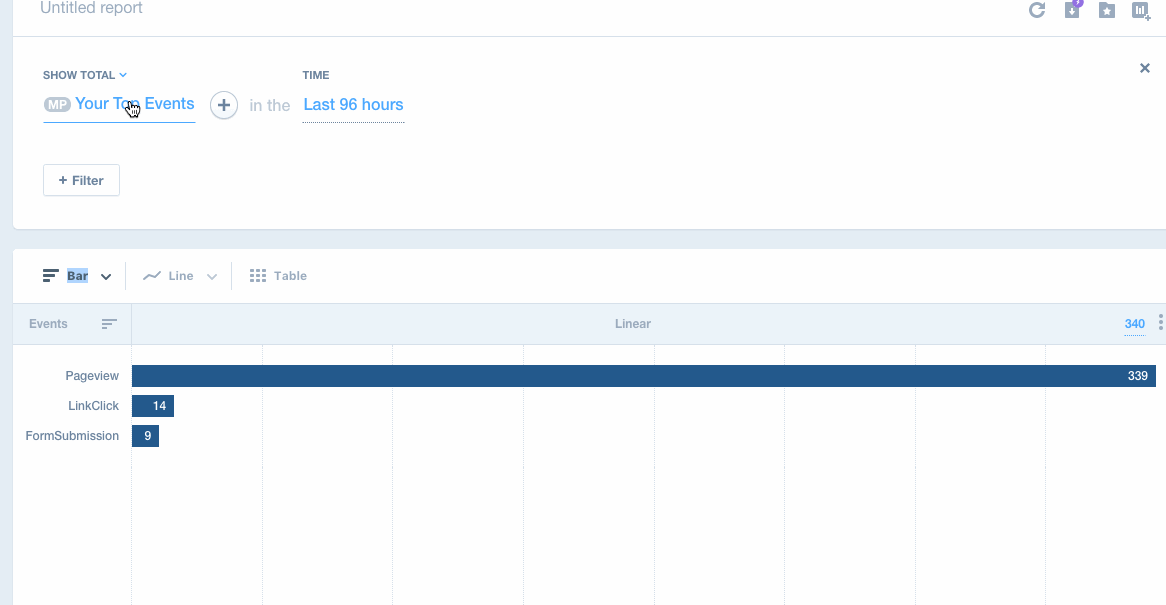Switch to the Line chart tab
The height and width of the screenshot is (605, 1166).
click(x=169, y=276)
